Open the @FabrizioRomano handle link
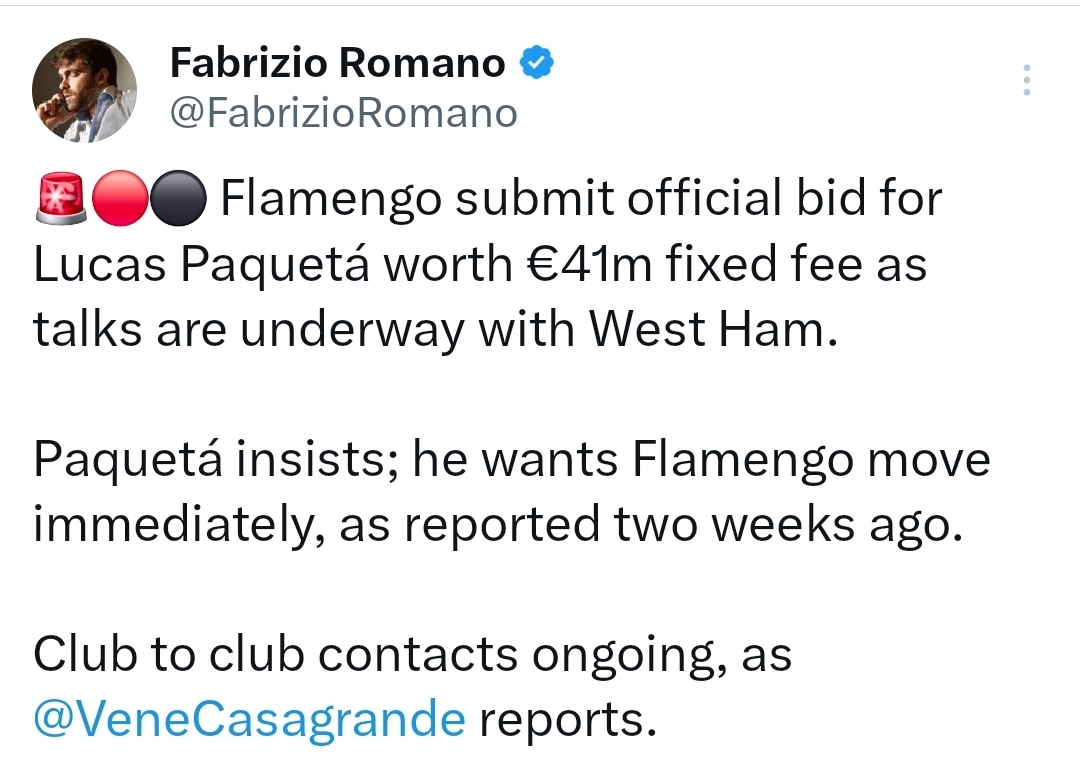This screenshot has width=1080, height=778. tap(344, 113)
